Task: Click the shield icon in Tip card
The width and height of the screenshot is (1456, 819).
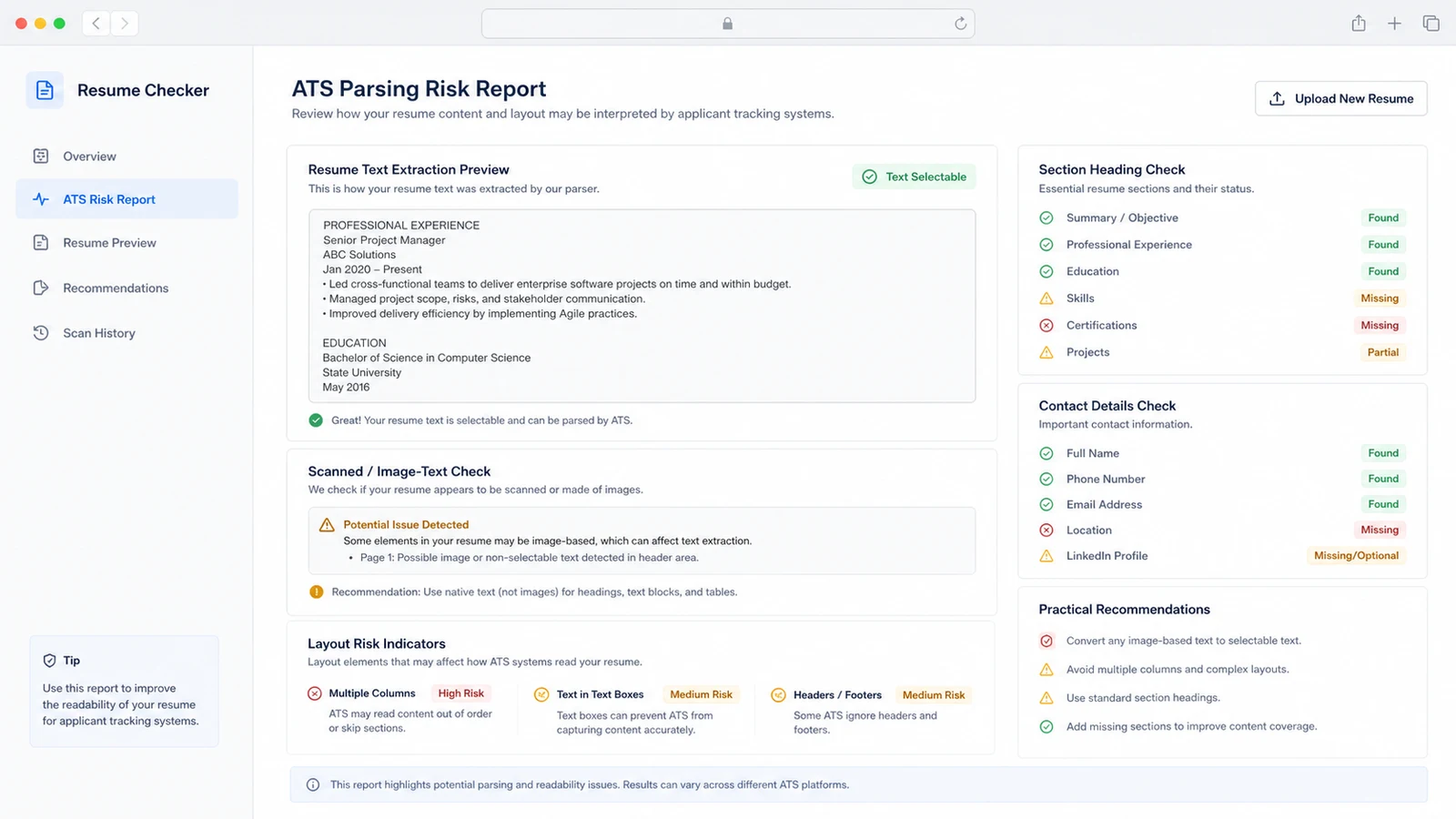Action: point(50,661)
